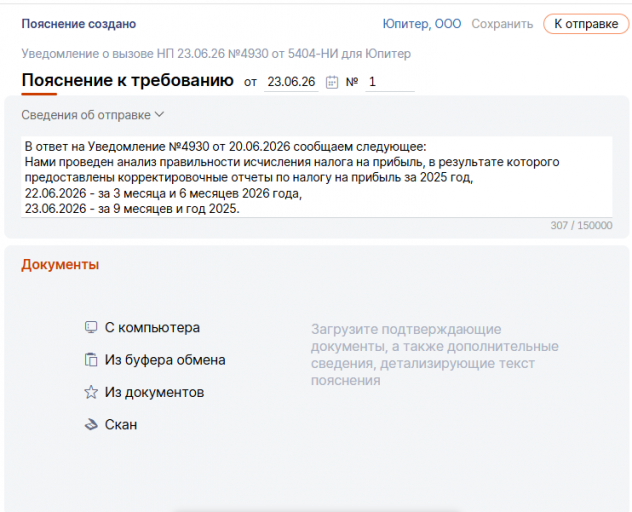Open the Юпитер, ООО organization link
Screen dimensions: 632x512
point(422,24)
